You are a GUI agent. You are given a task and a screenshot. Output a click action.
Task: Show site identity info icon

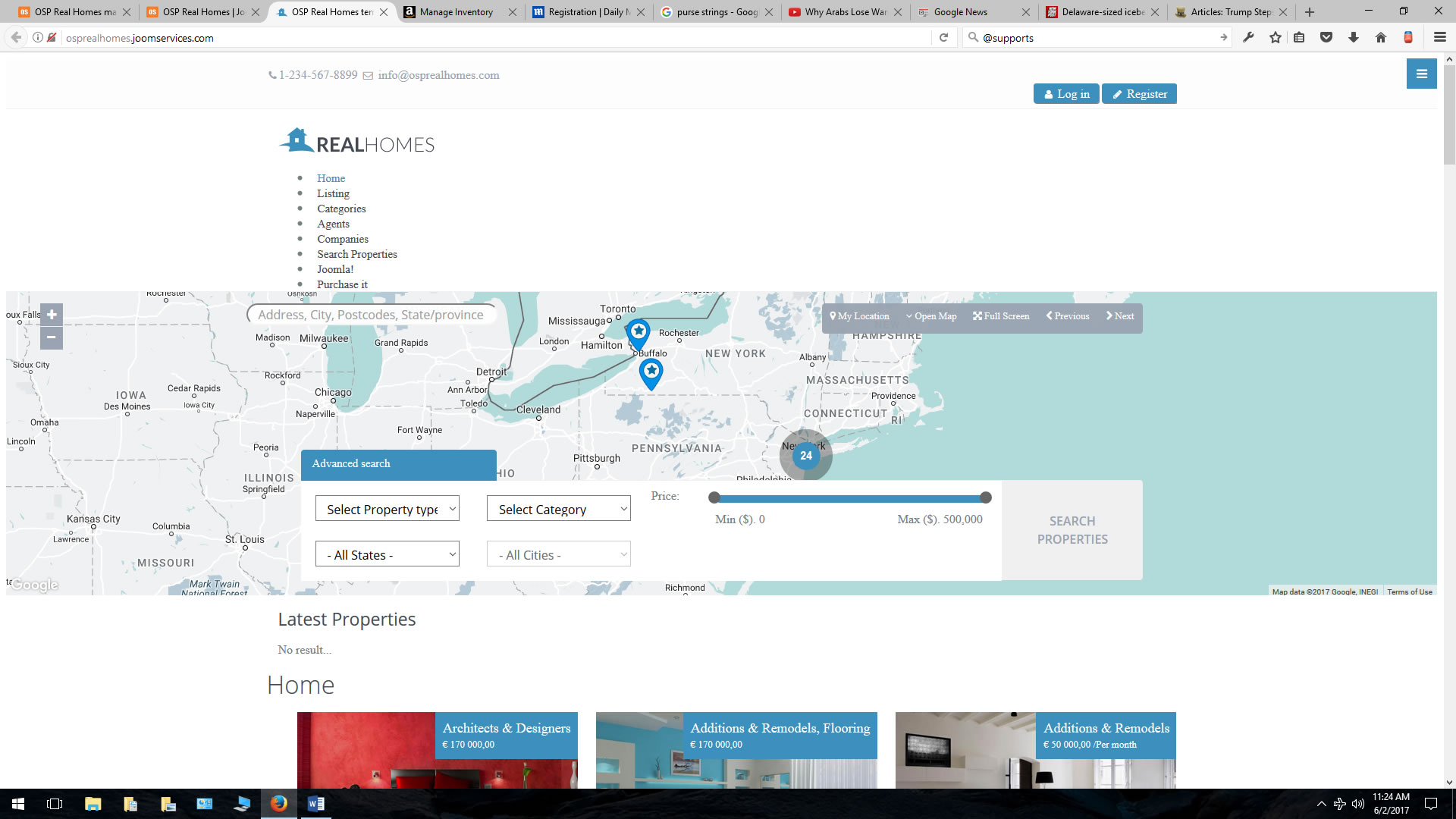pos(38,37)
